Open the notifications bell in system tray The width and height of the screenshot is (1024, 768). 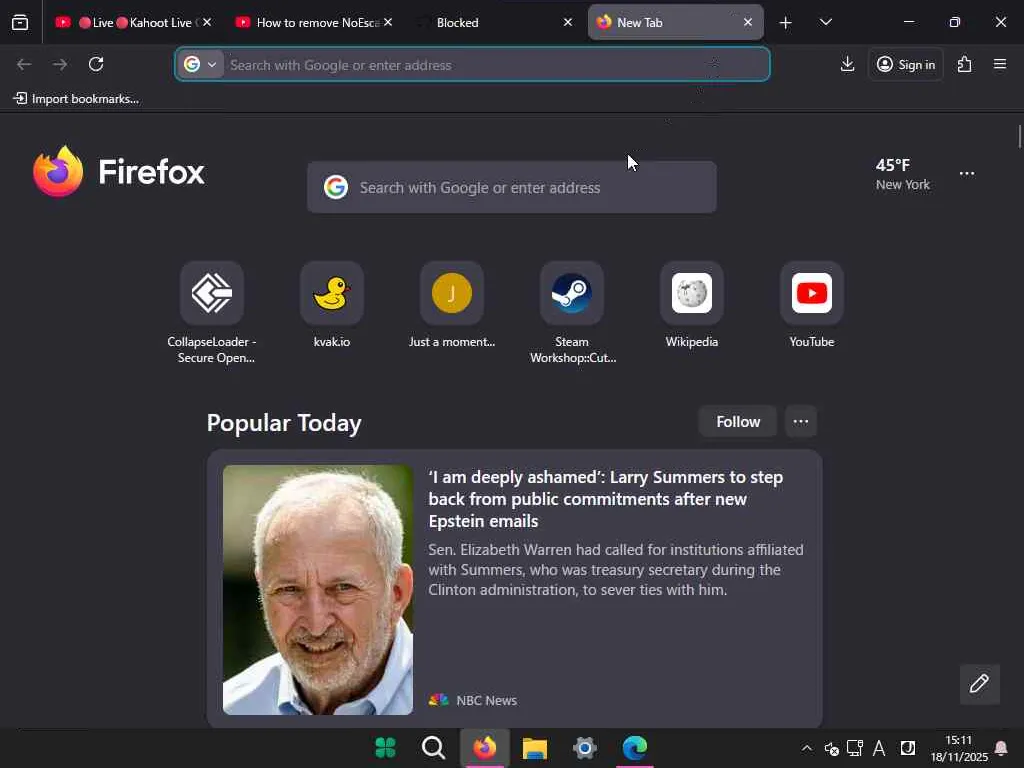(1000, 748)
